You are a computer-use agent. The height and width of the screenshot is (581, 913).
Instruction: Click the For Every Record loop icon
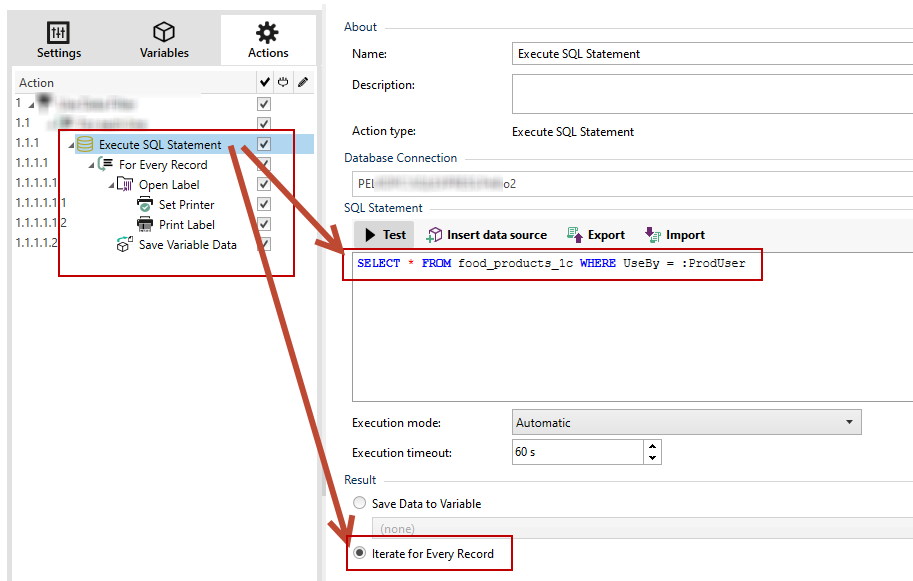(106, 165)
